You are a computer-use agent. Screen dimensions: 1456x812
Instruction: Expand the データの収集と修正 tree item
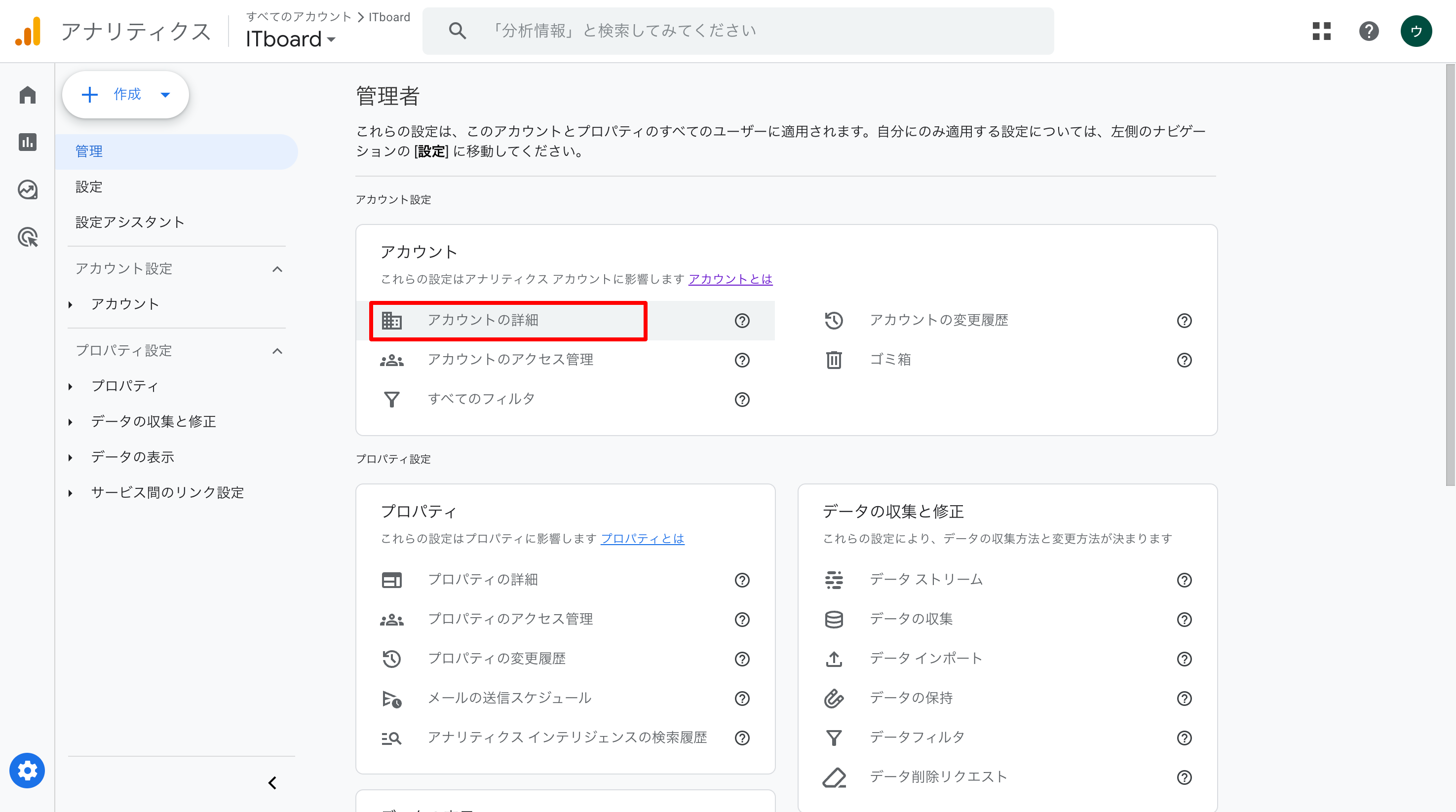click(70, 422)
